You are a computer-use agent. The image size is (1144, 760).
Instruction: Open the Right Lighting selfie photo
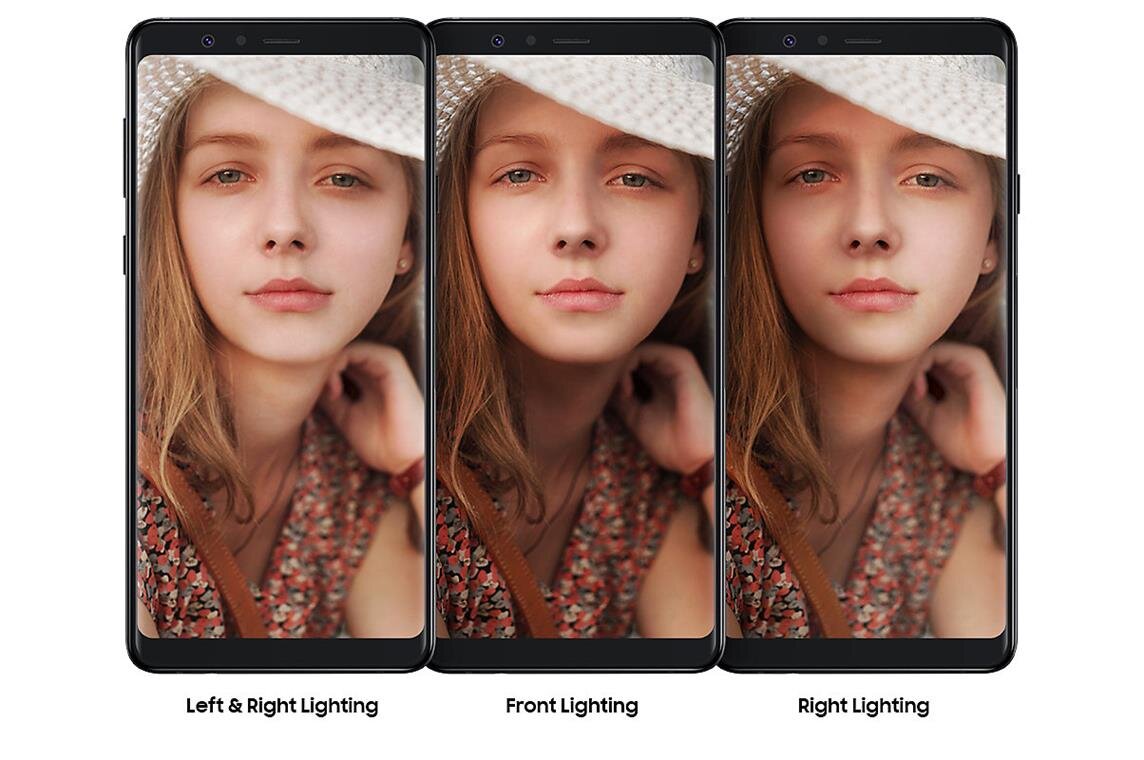[x=866, y=346]
